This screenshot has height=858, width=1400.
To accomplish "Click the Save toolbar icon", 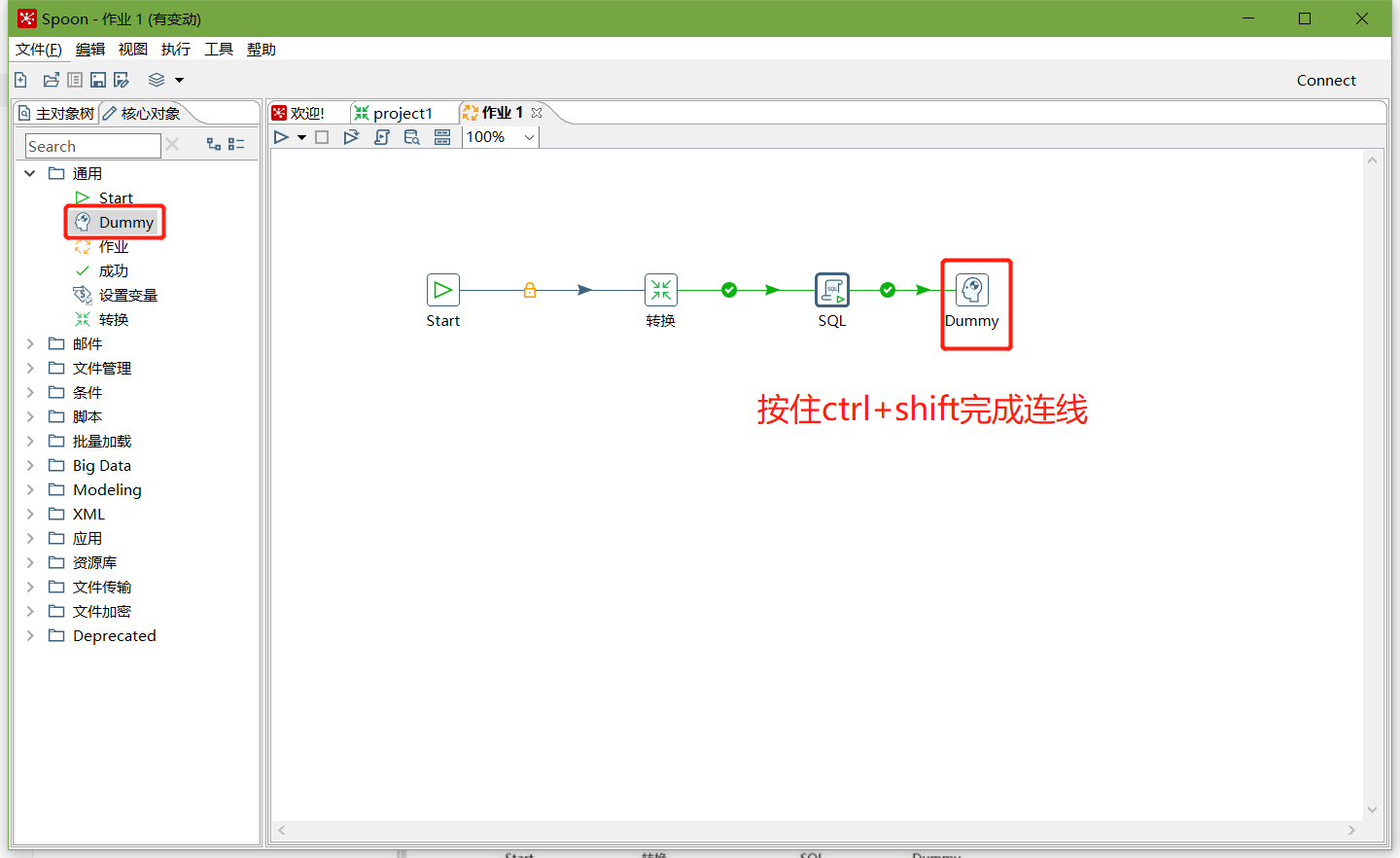I will [98, 80].
